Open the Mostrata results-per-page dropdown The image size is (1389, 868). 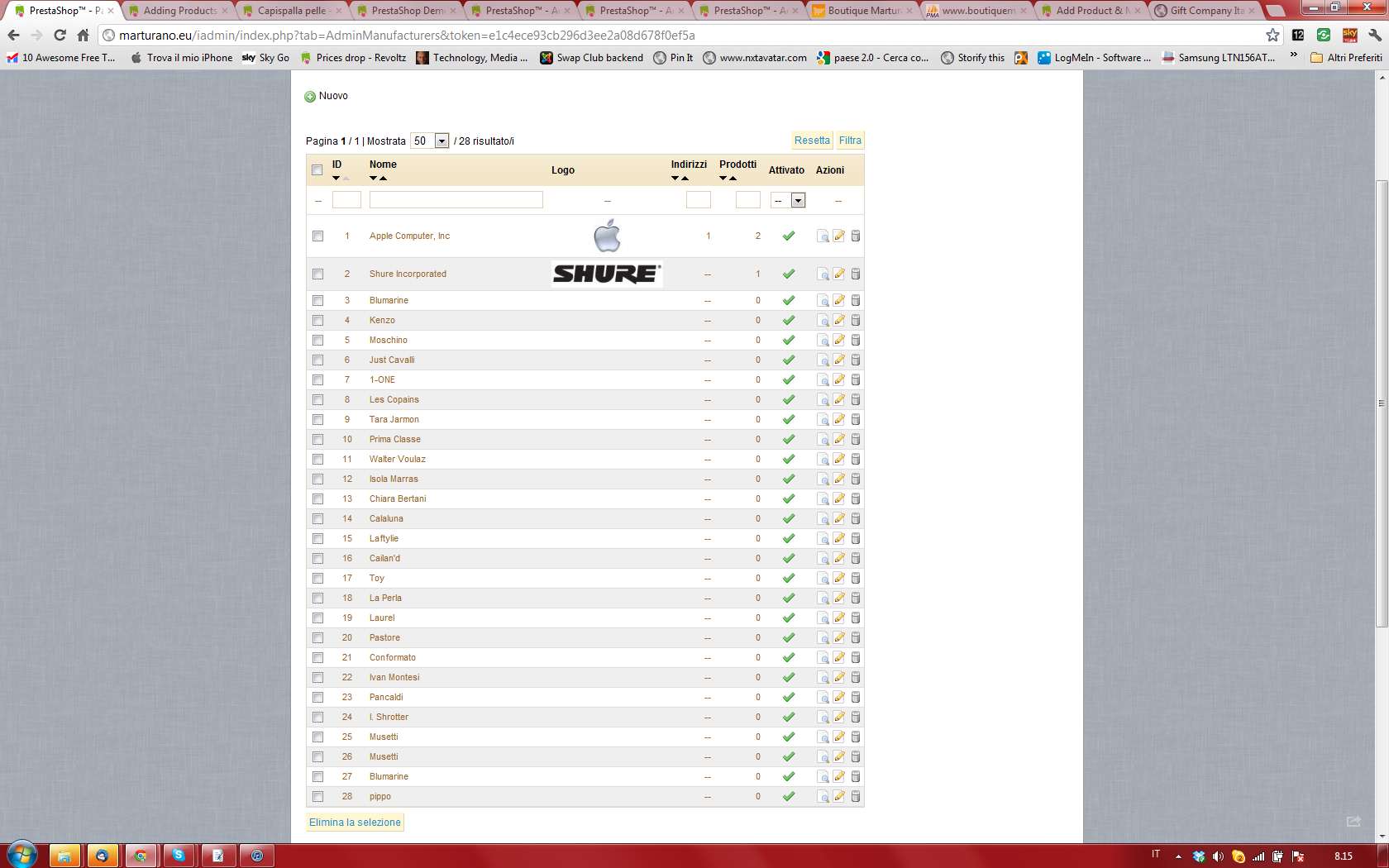tap(430, 141)
